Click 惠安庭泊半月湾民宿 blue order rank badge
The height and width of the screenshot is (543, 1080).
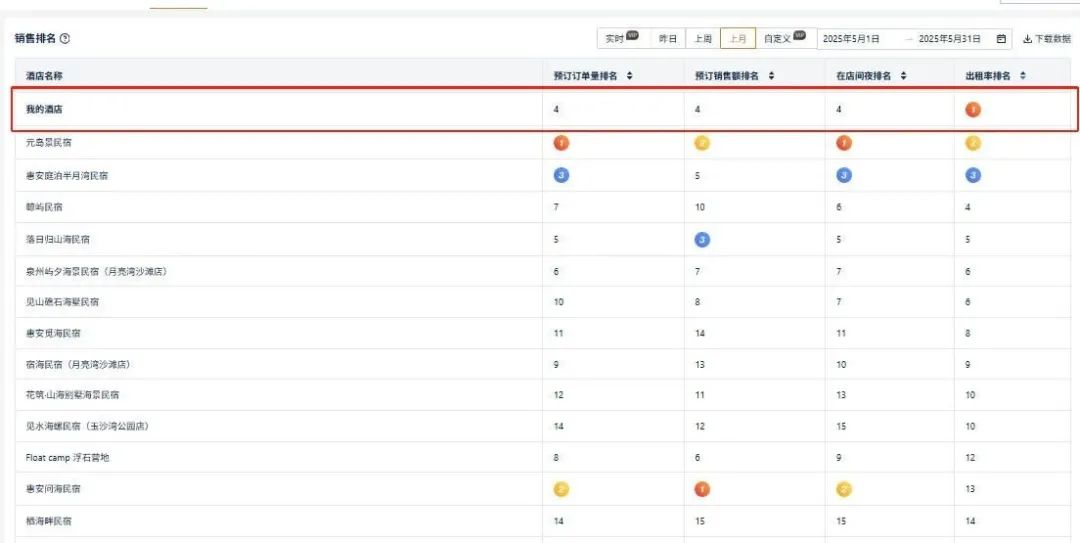click(x=561, y=175)
